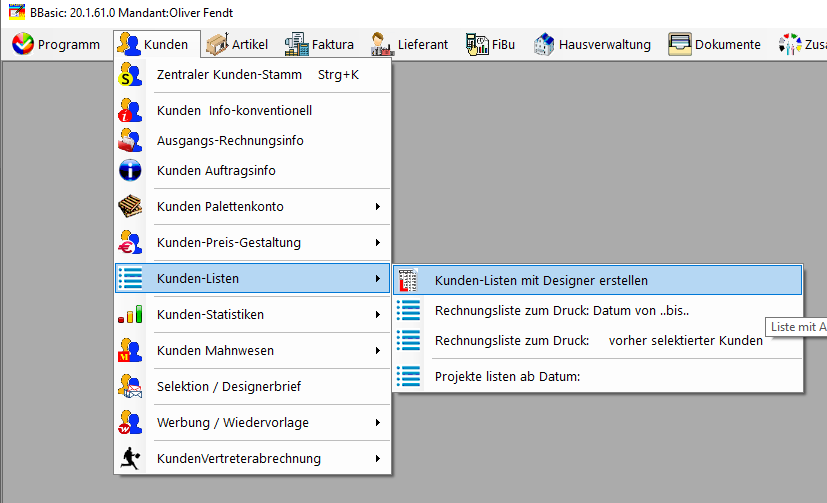This screenshot has width=827, height=503.
Task: Click the Zentraler Kunden-Stamm icon
Action: point(130,74)
